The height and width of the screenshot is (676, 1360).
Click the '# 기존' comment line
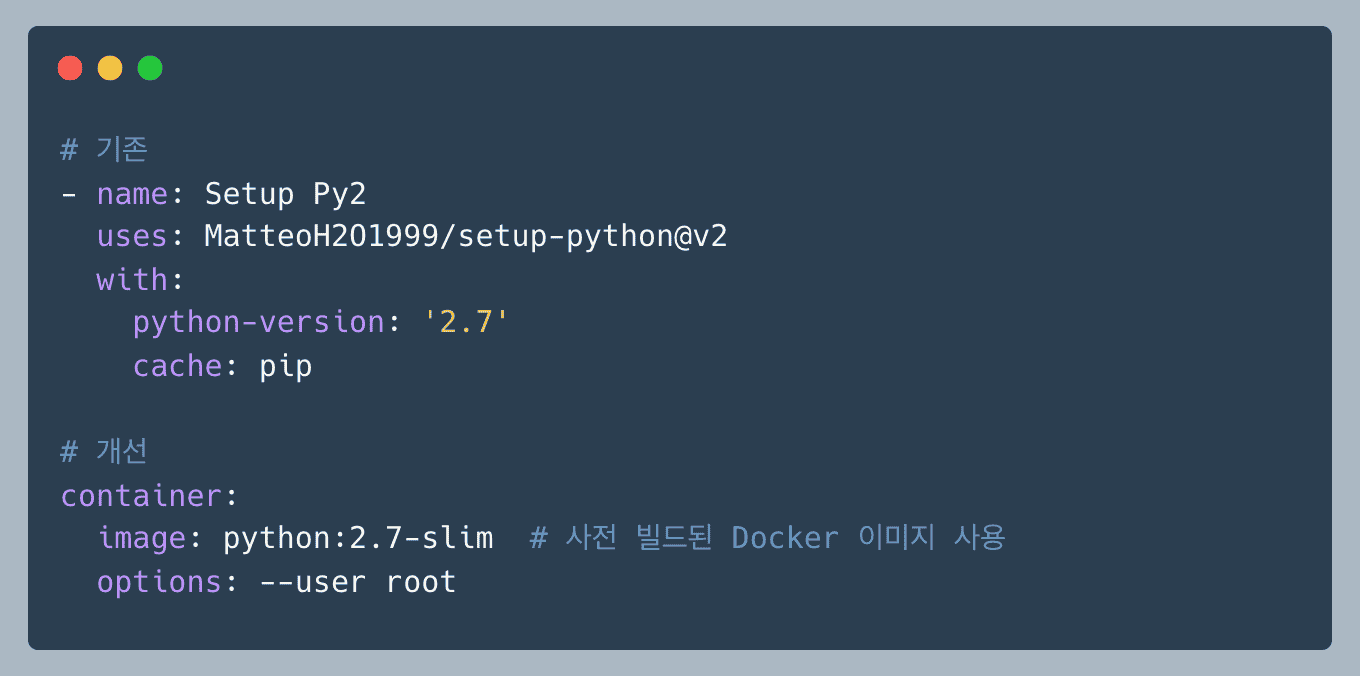coord(104,150)
